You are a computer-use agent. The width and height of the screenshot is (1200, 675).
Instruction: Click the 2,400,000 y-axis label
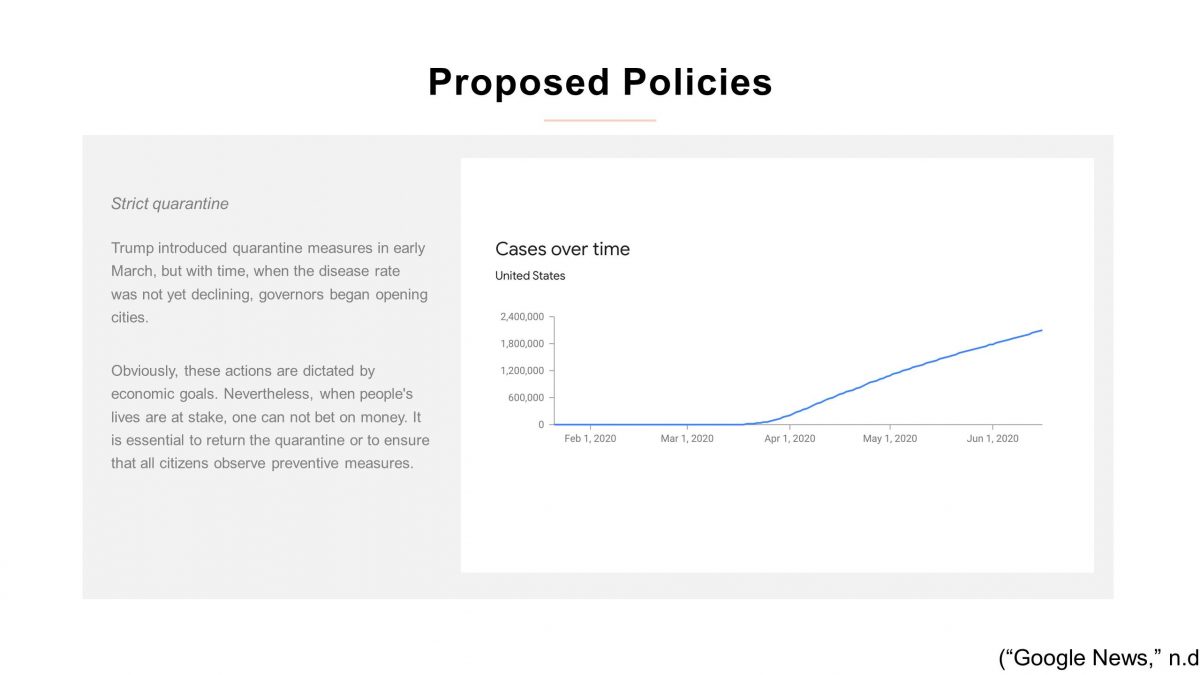[x=520, y=317]
